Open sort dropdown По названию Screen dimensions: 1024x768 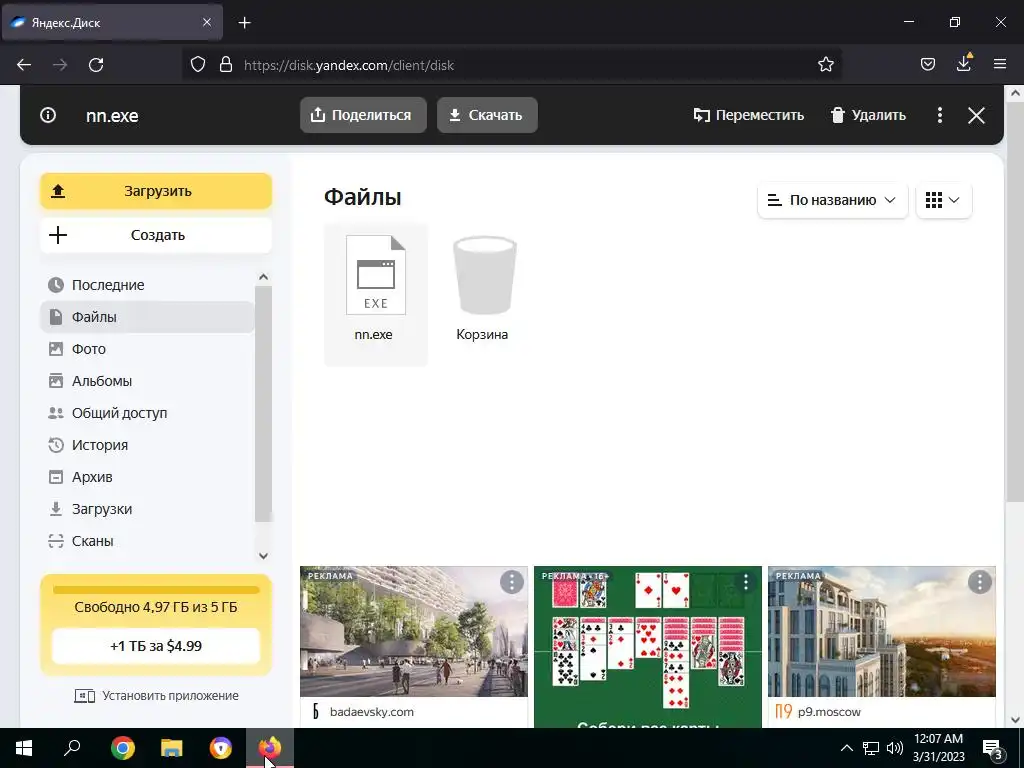tap(833, 200)
